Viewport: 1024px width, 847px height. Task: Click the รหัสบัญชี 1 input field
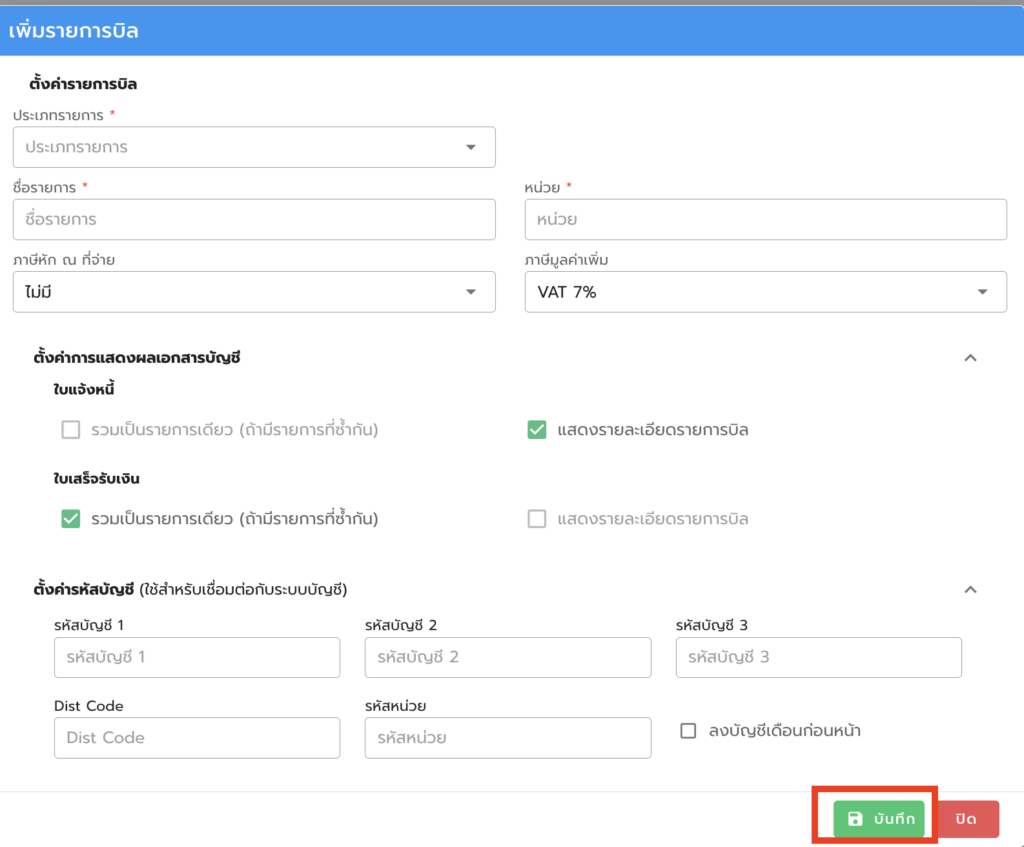click(197, 657)
